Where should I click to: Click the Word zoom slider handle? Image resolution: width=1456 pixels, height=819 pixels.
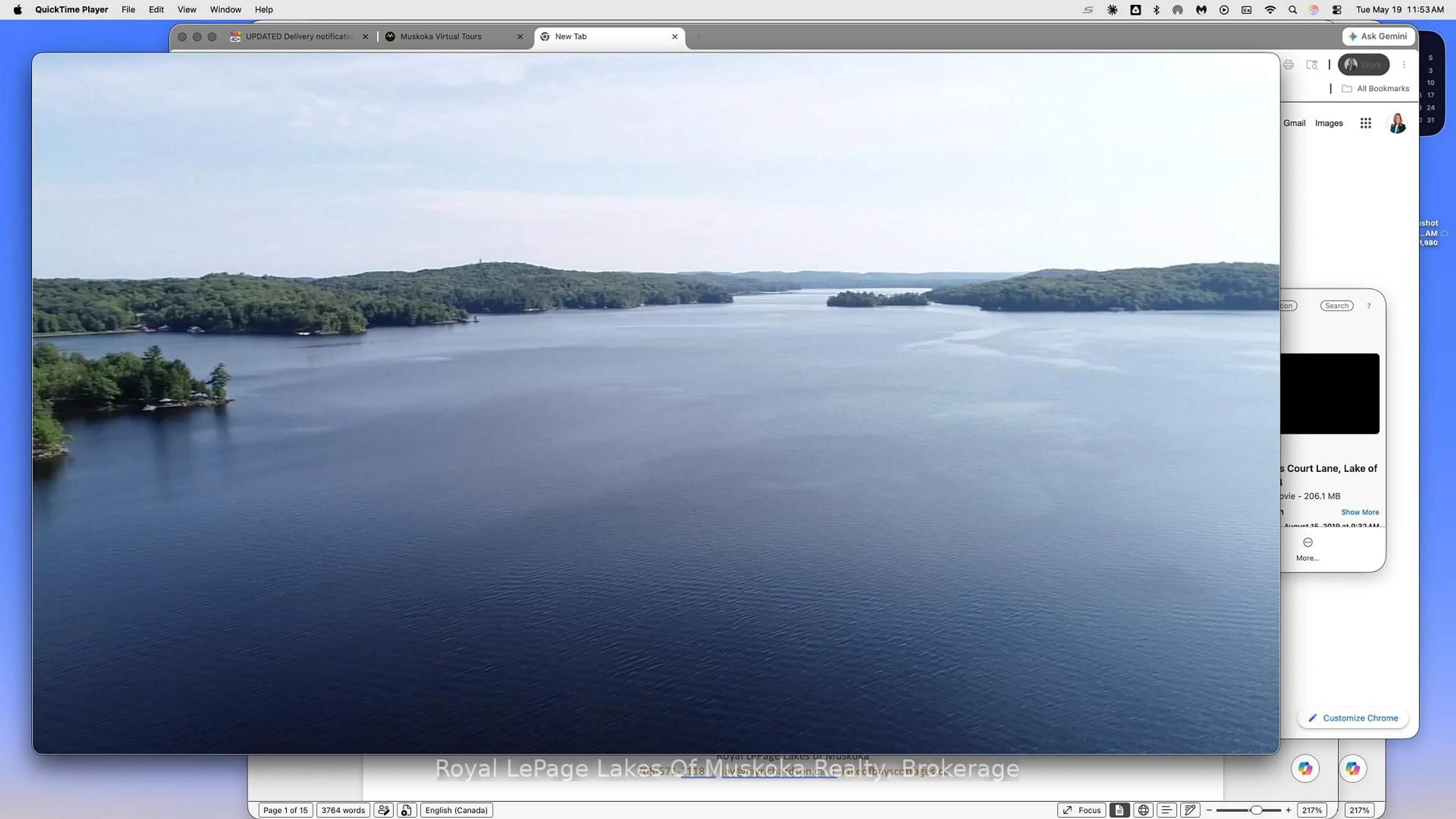tap(1256, 811)
